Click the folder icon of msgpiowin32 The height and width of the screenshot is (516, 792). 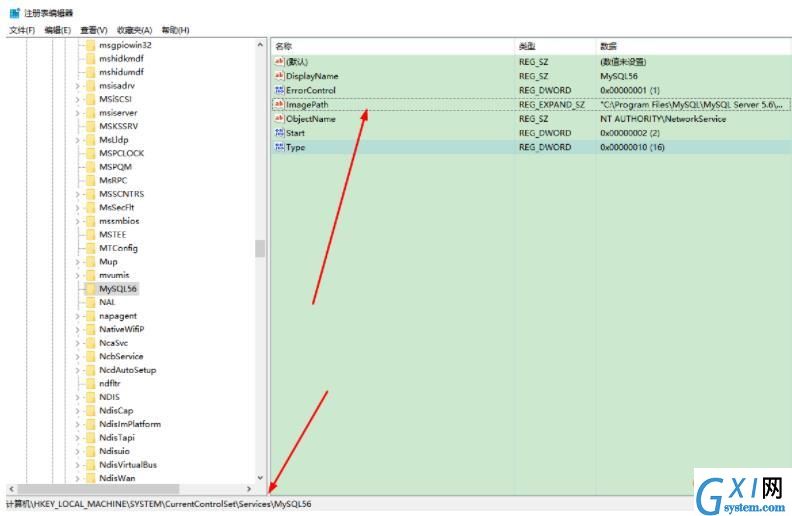90,45
